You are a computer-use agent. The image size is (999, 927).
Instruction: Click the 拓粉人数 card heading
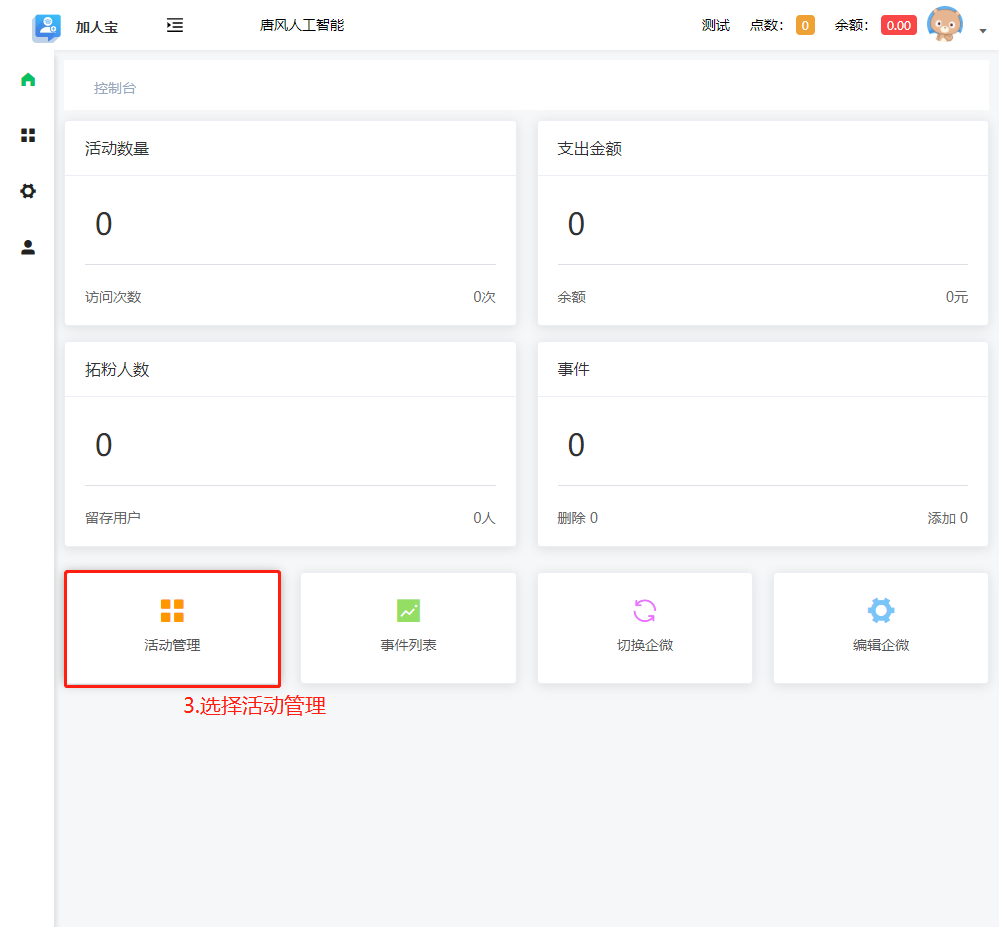click(117, 370)
